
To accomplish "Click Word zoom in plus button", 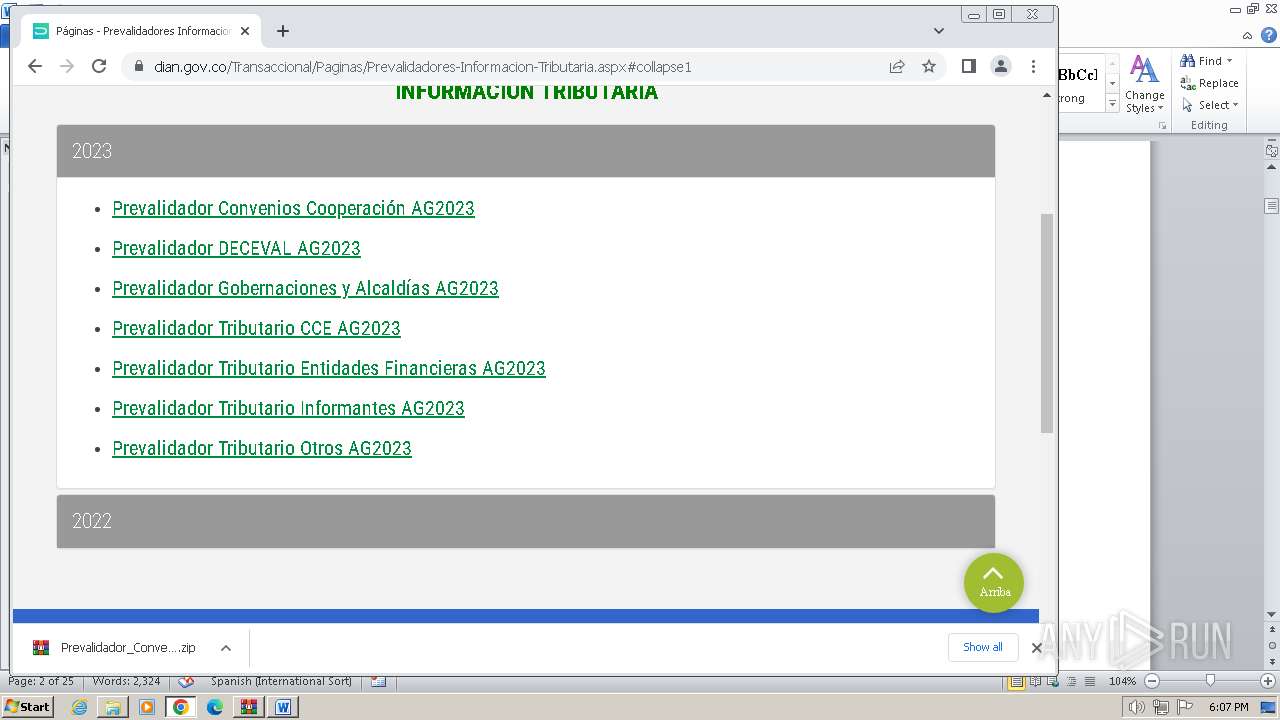I will 1268,681.
